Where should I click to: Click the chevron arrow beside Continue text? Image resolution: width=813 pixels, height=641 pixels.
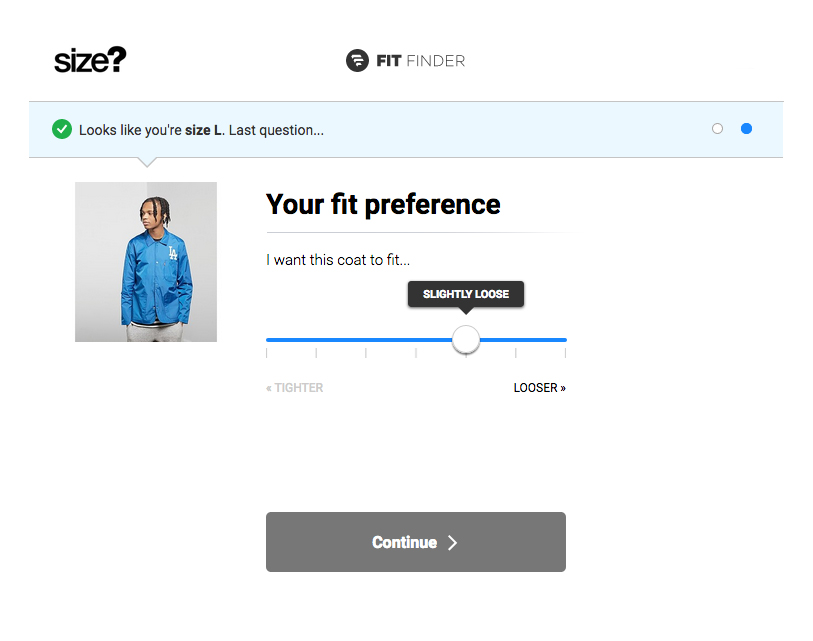(x=452, y=542)
